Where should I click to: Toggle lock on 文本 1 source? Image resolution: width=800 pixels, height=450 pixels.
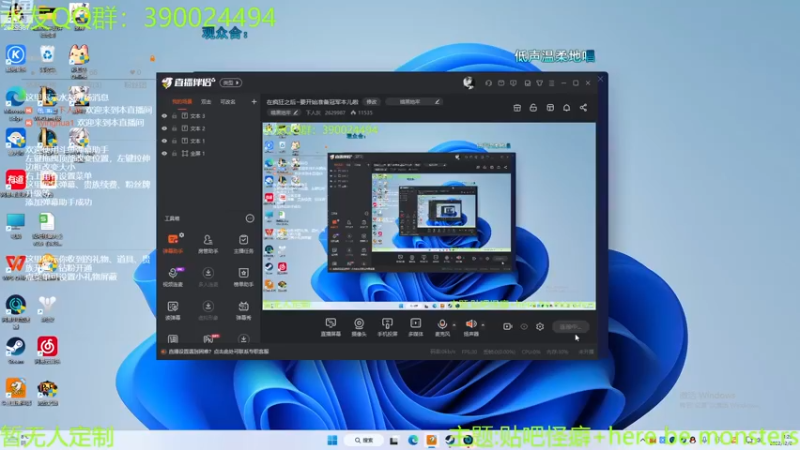[x=174, y=141]
